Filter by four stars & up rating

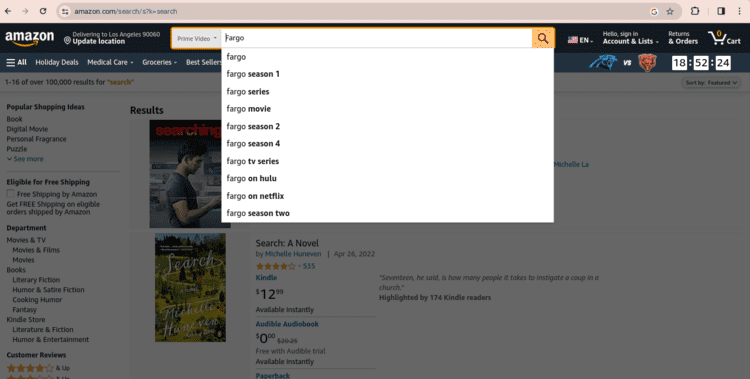point(38,368)
